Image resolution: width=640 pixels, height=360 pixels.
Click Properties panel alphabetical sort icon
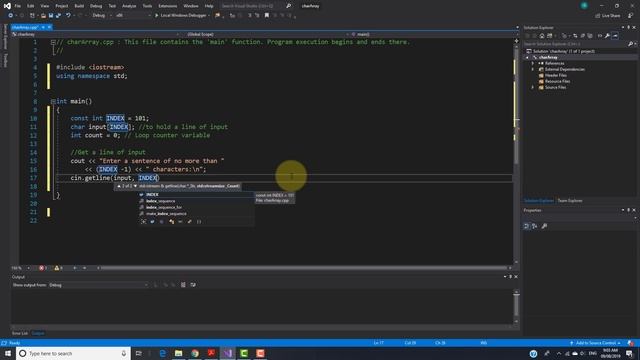pyautogui.click(x=534, y=226)
